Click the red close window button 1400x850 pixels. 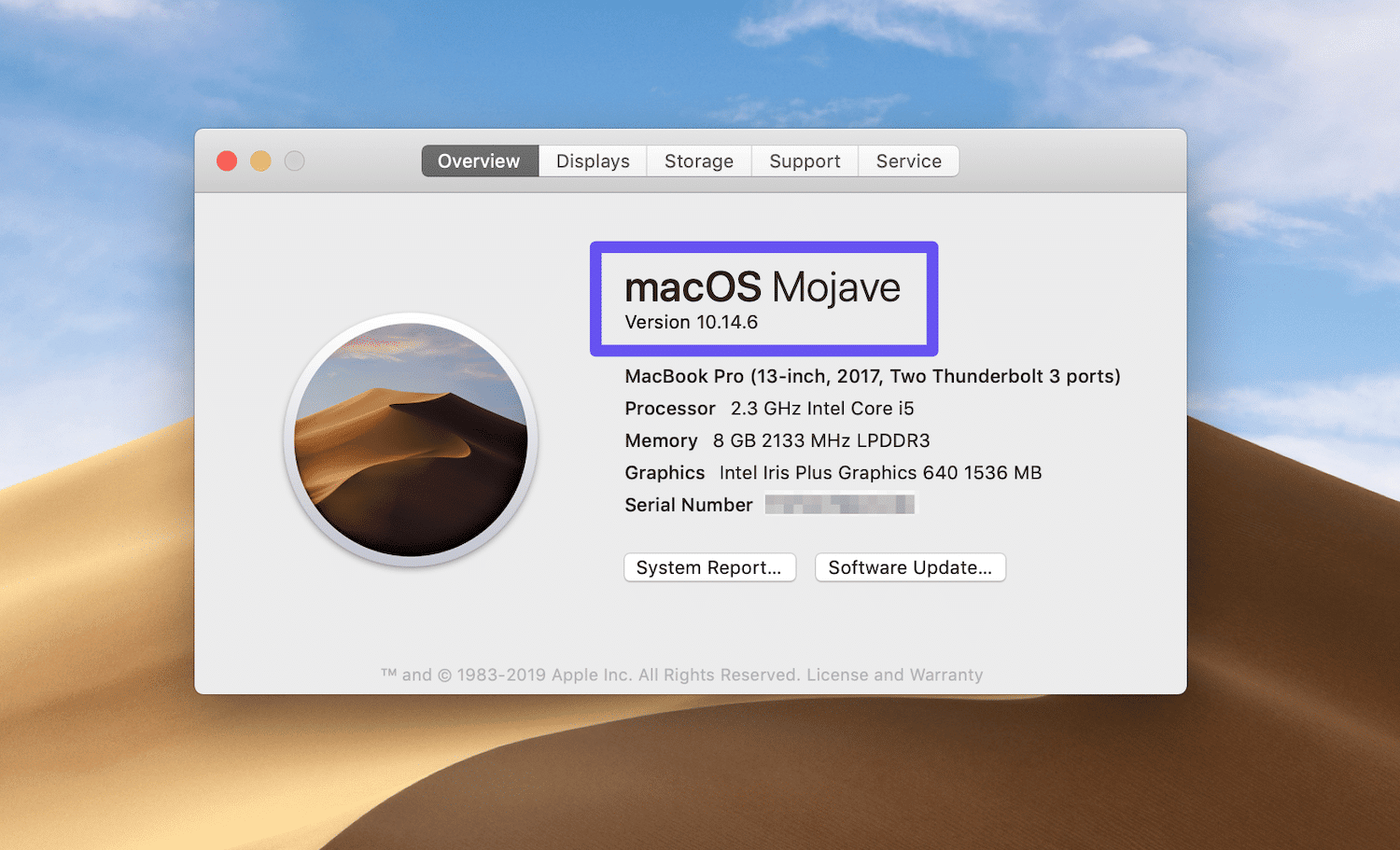[x=226, y=160]
